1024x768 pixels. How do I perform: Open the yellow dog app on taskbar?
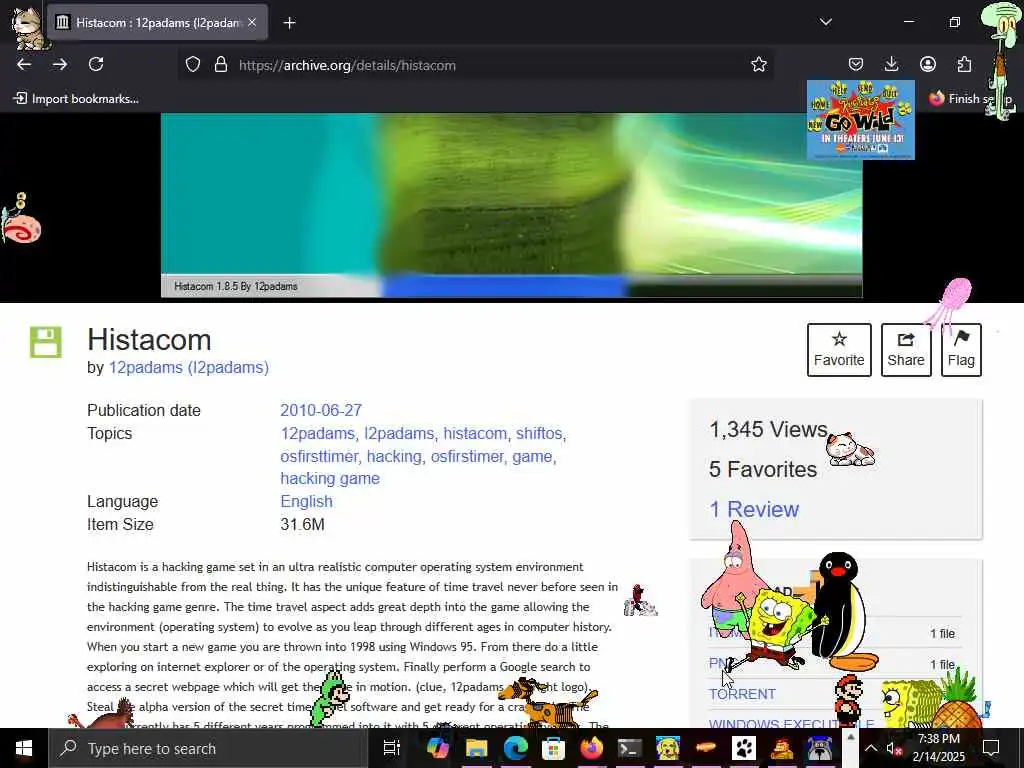point(668,748)
